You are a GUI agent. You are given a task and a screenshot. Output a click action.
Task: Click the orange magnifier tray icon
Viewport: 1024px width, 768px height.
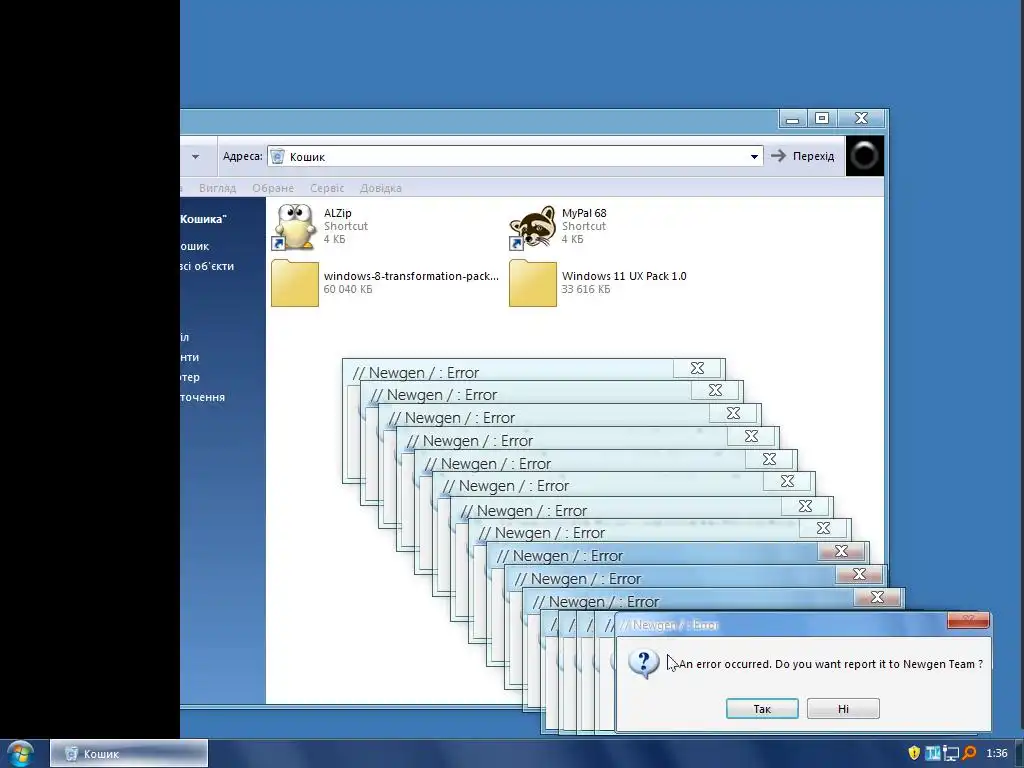coord(969,753)
